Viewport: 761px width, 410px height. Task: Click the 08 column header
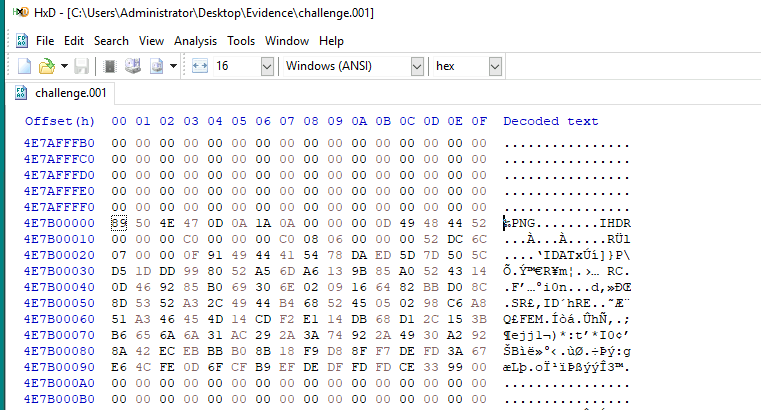tap(311, 121)
